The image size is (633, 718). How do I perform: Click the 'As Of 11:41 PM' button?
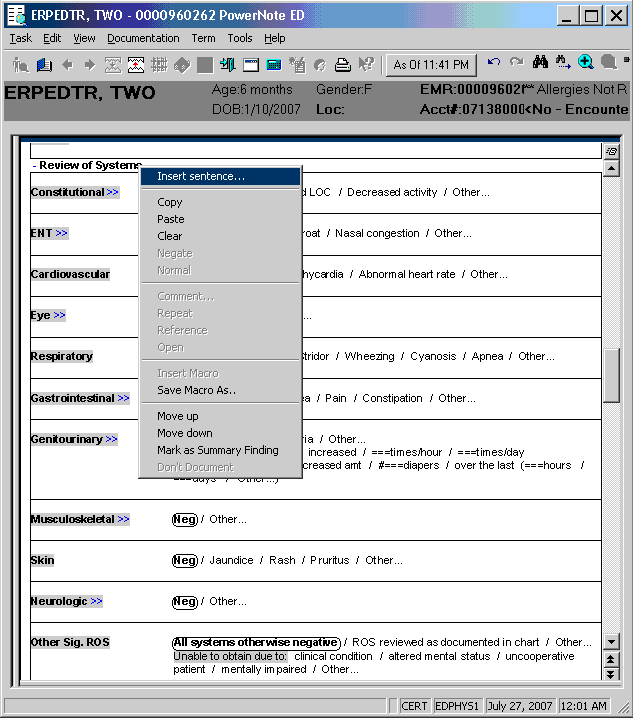point(431,65)
